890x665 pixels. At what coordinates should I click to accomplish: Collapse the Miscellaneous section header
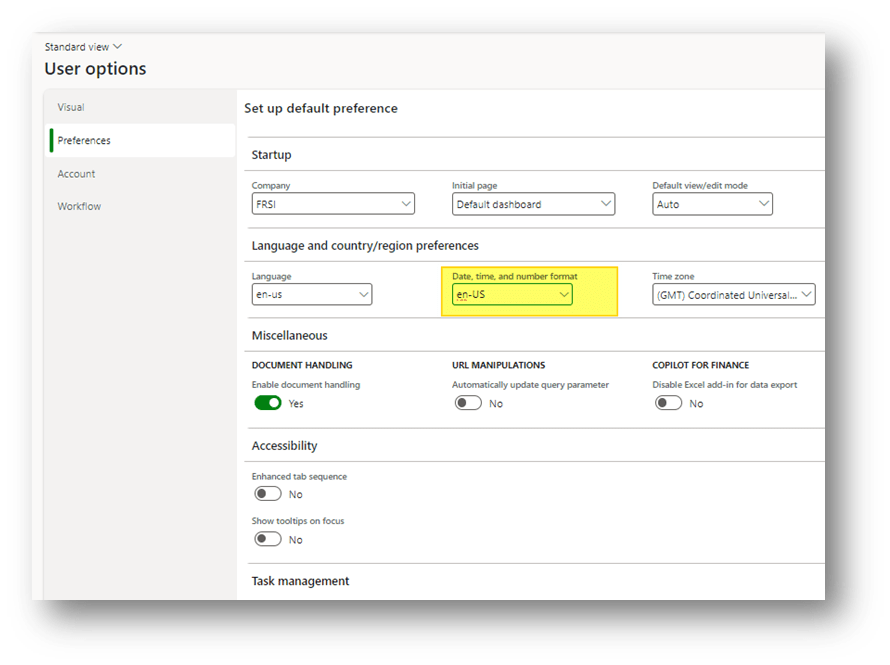[290, 336]
